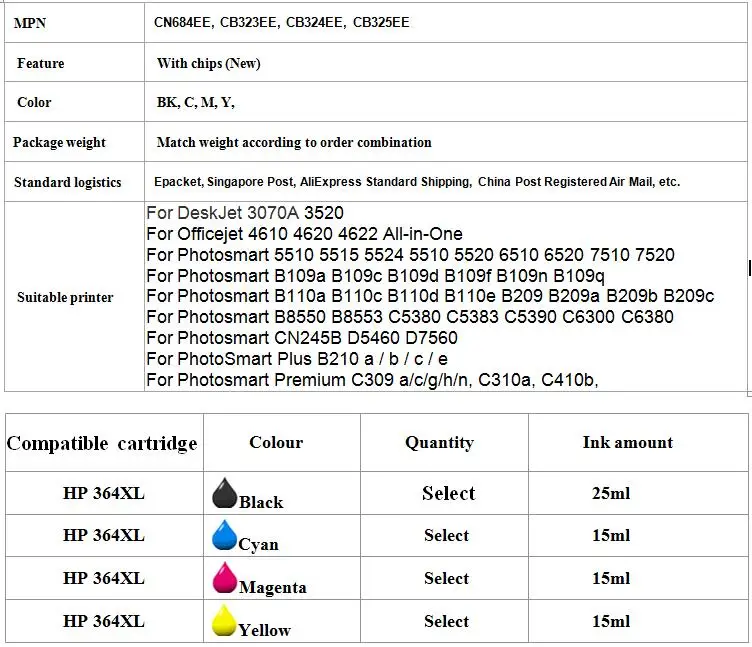Image resolution: width=752 pixels, height=647 pixels.
Task: Click the Photosmart CN245B D5460 D7560 line
Action: tap(302, 338)
